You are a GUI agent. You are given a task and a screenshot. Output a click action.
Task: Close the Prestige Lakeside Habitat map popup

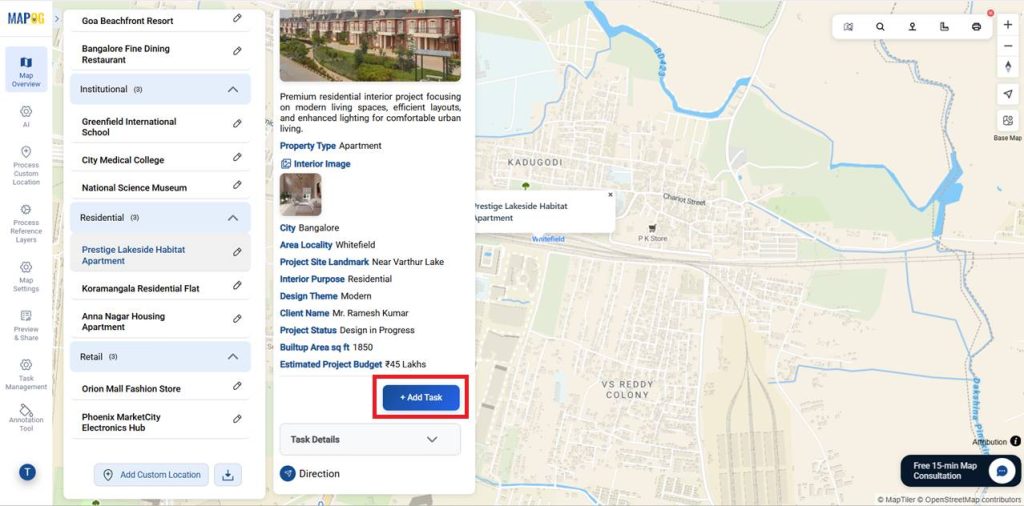(x=610, y=195)
